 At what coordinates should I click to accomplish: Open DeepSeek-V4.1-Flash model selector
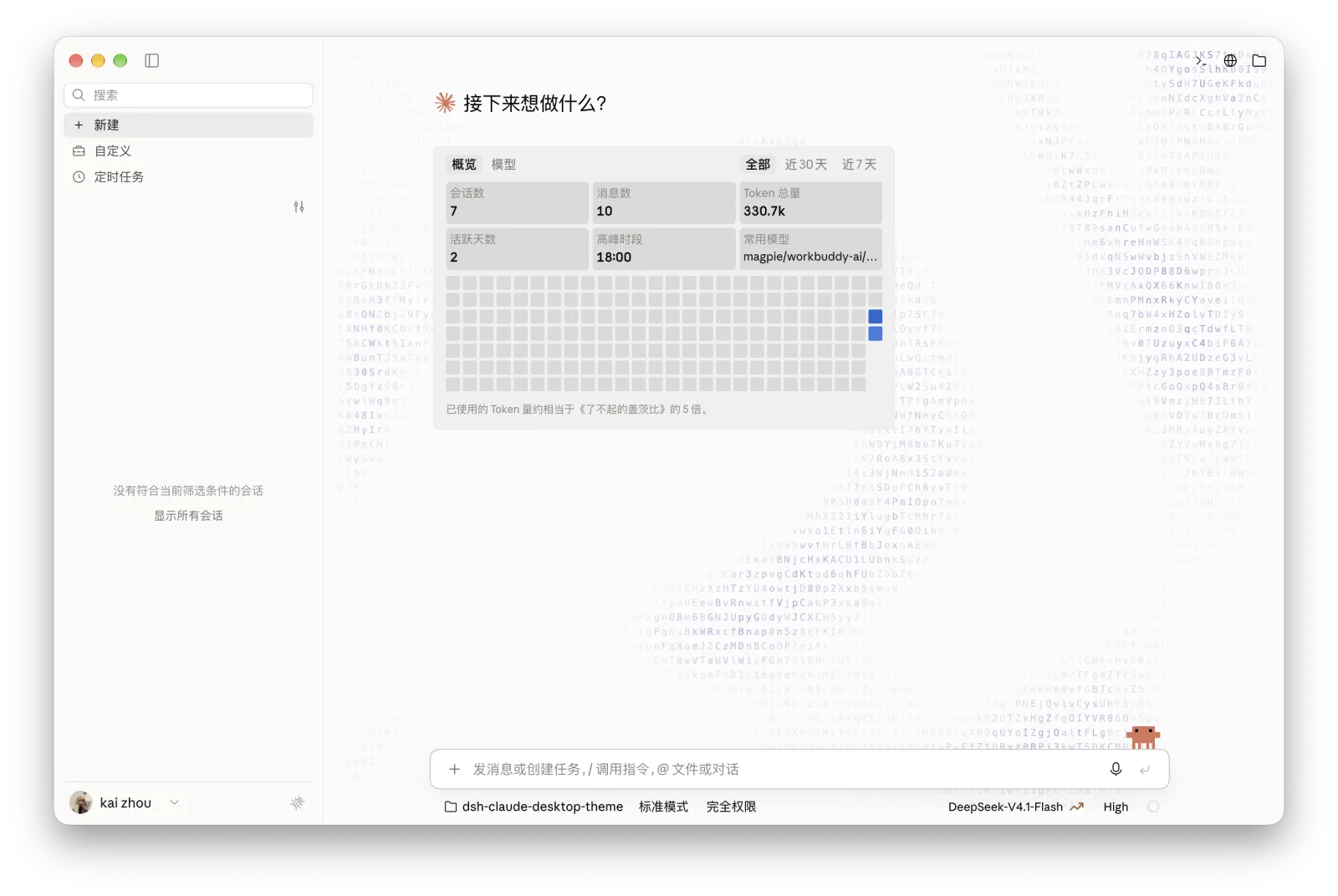pyautogui.click(x=1015, y=807)
